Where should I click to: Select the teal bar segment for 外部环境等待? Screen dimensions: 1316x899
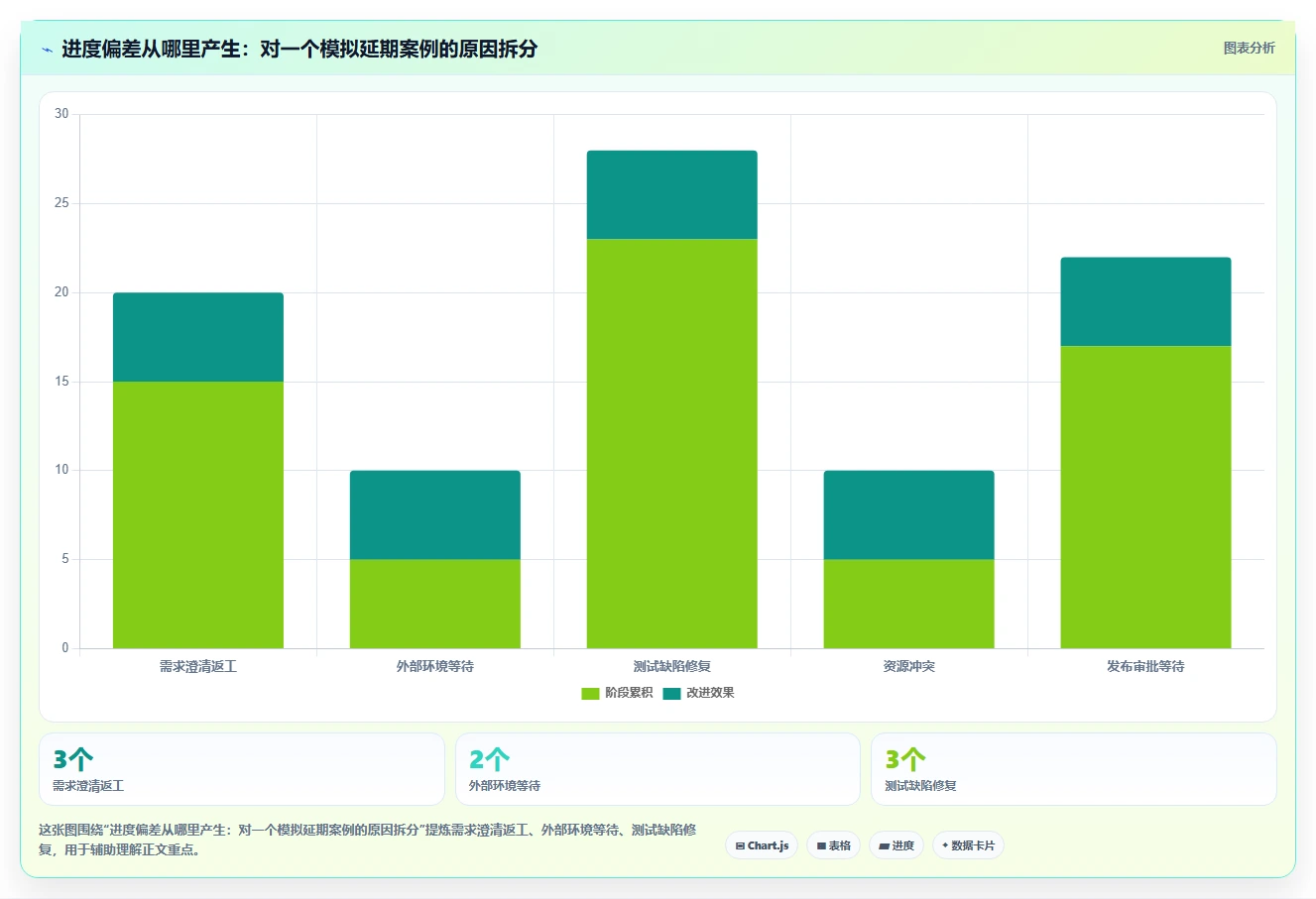pos(435,514)
